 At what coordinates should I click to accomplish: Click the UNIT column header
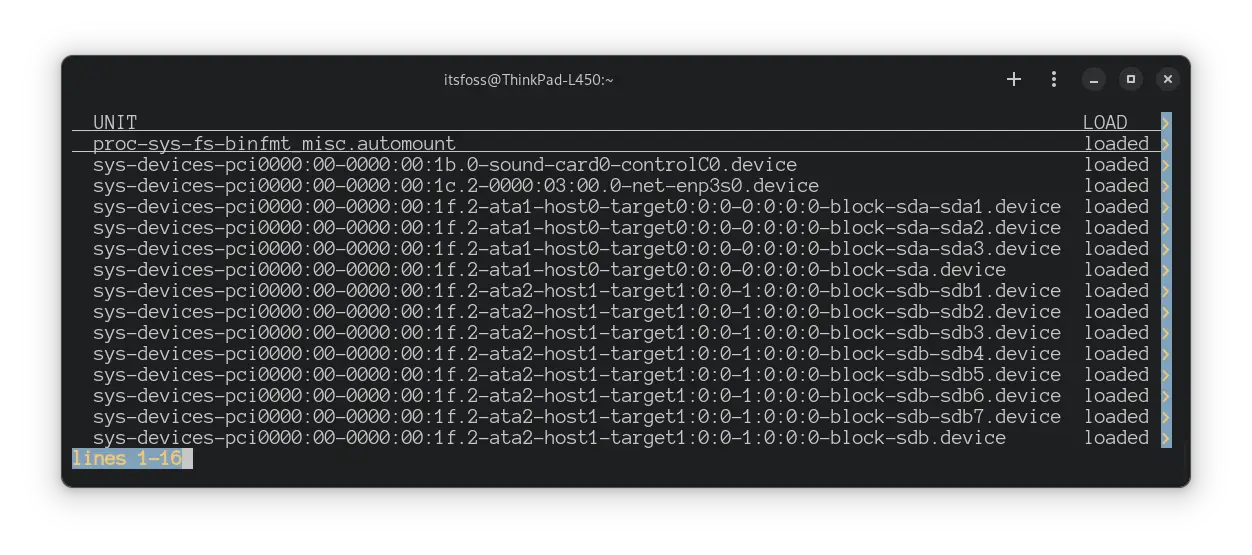(115, 123)
